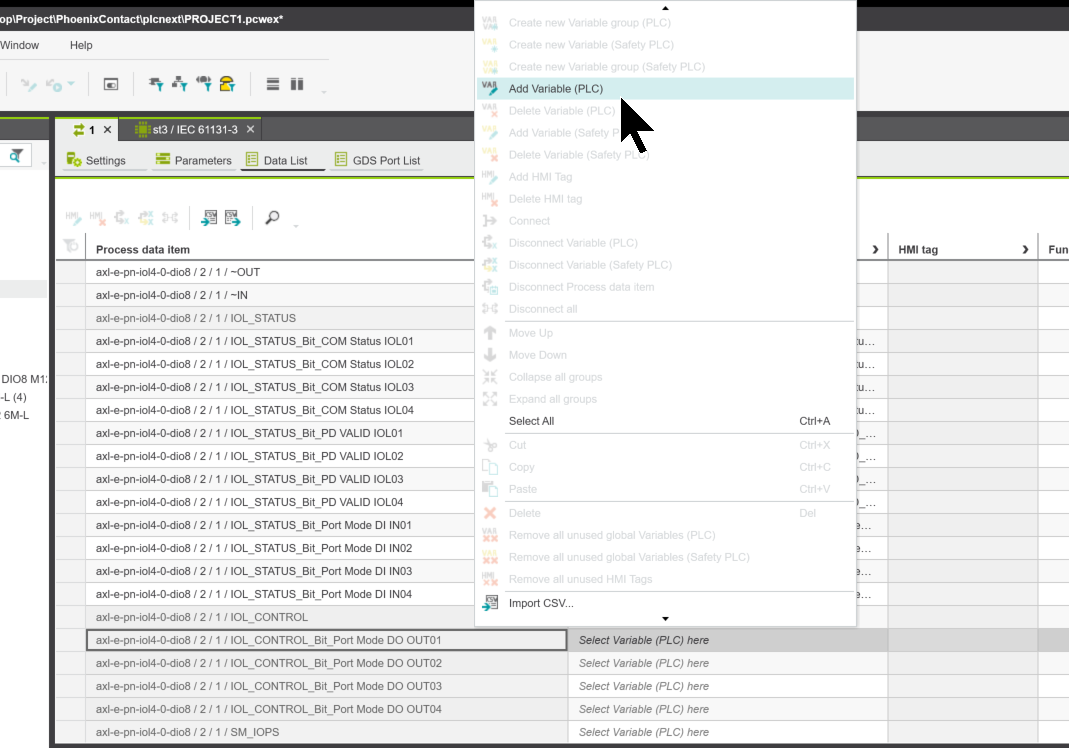Click the filter search icon in left panel

point(16,155)
